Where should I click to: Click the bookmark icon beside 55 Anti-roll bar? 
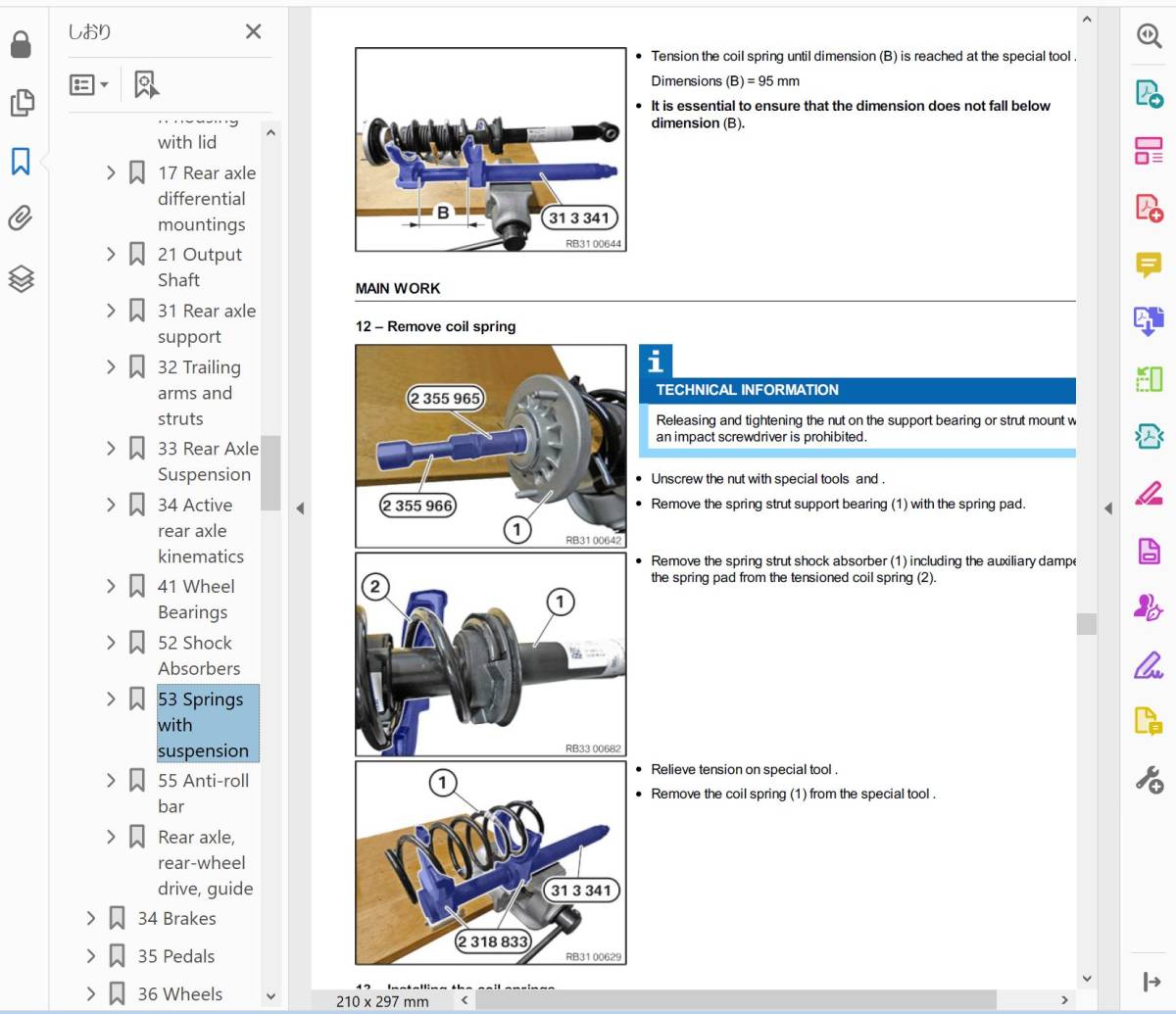click(x=137, y=780)
